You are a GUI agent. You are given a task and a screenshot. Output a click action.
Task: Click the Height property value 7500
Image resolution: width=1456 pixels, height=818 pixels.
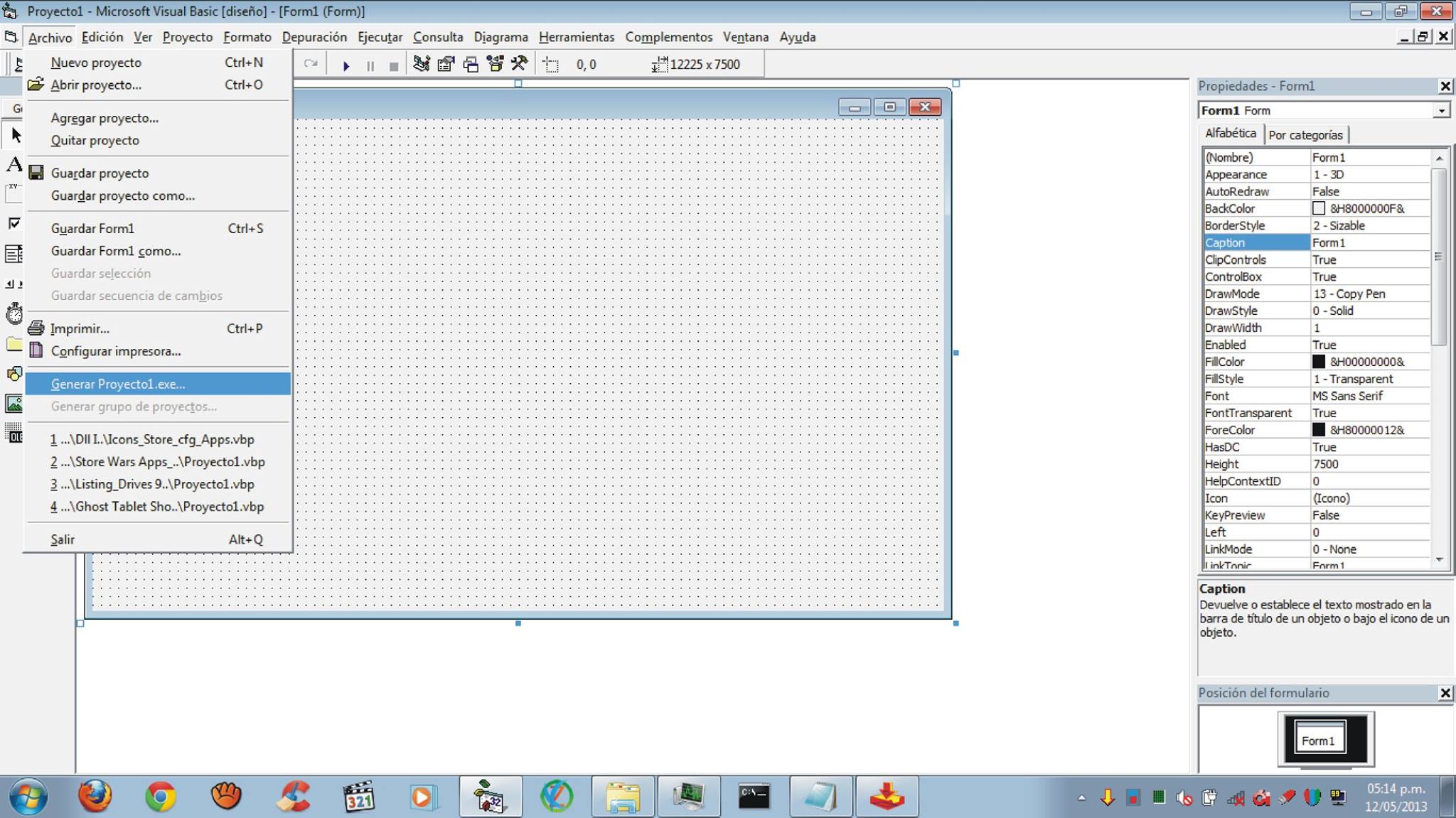point(1370,464)
